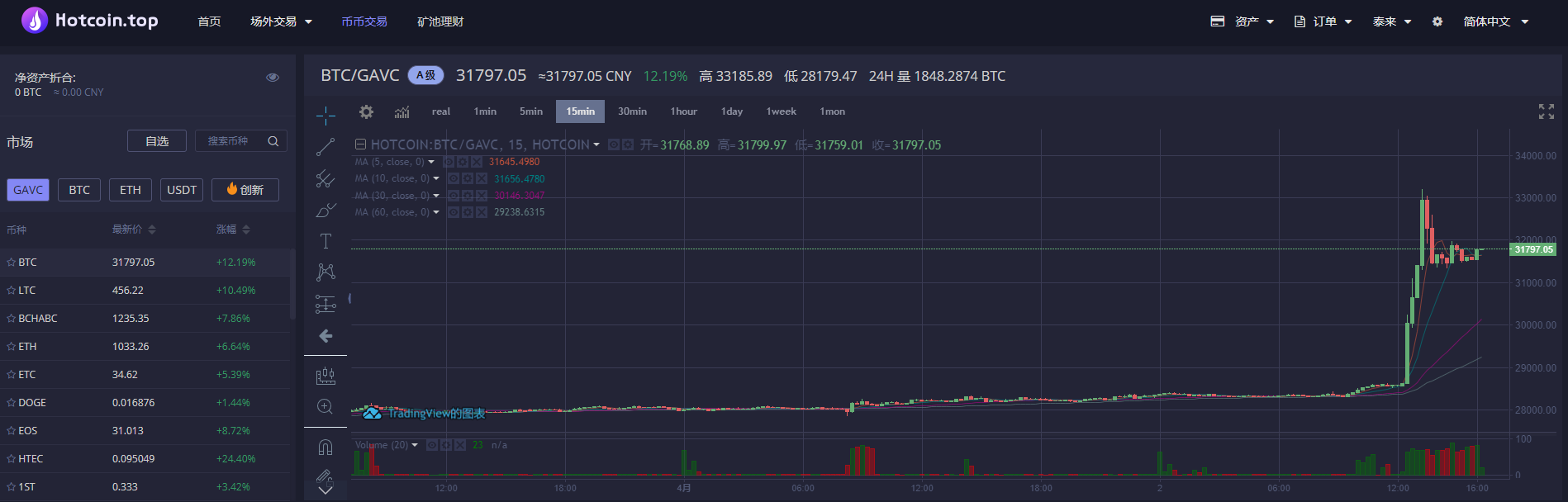The image size is (1568, 502).
Task: Switch to GAVC market tab
Action: click(28, 190)
